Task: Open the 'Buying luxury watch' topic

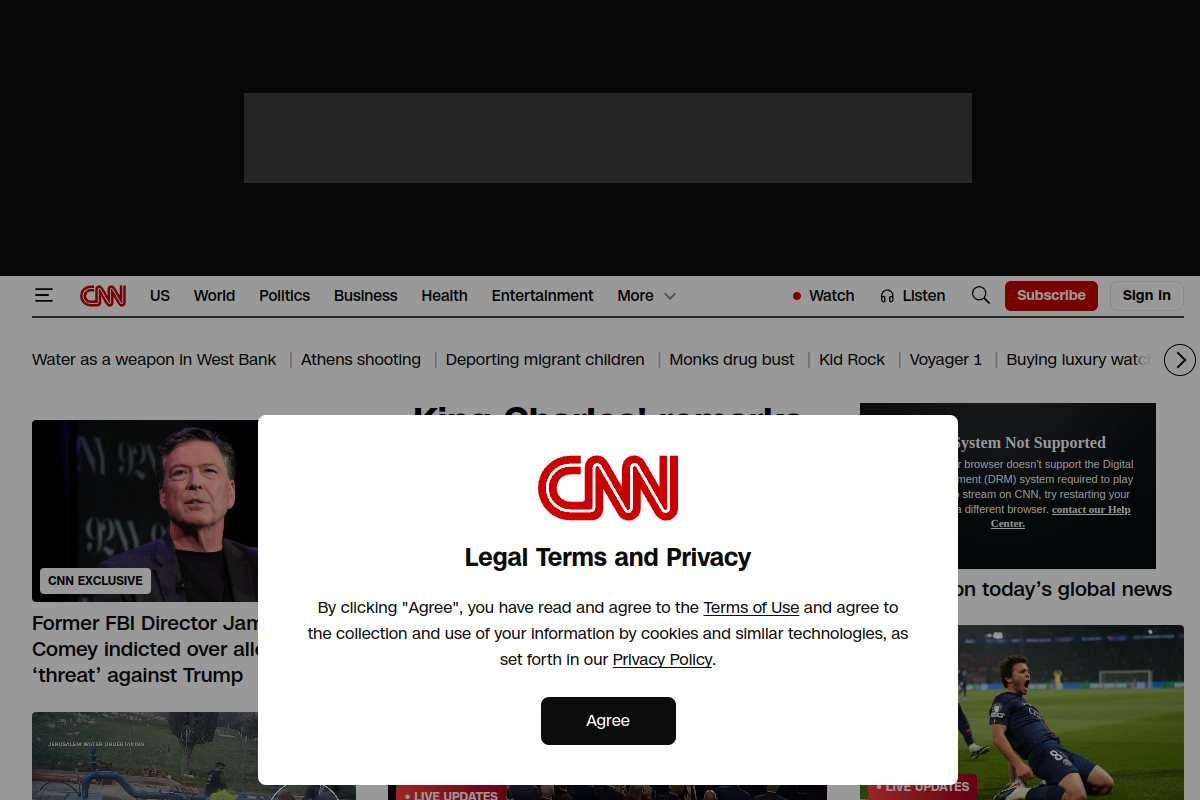Action: coord(1079,360)
